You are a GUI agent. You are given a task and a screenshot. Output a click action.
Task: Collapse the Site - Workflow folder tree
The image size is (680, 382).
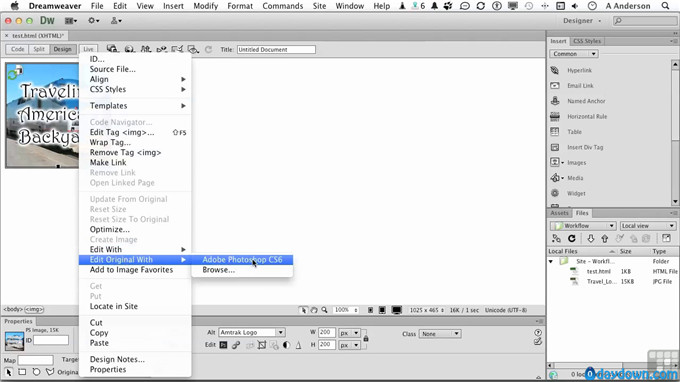pyautogui.click(x=551, y=261)
